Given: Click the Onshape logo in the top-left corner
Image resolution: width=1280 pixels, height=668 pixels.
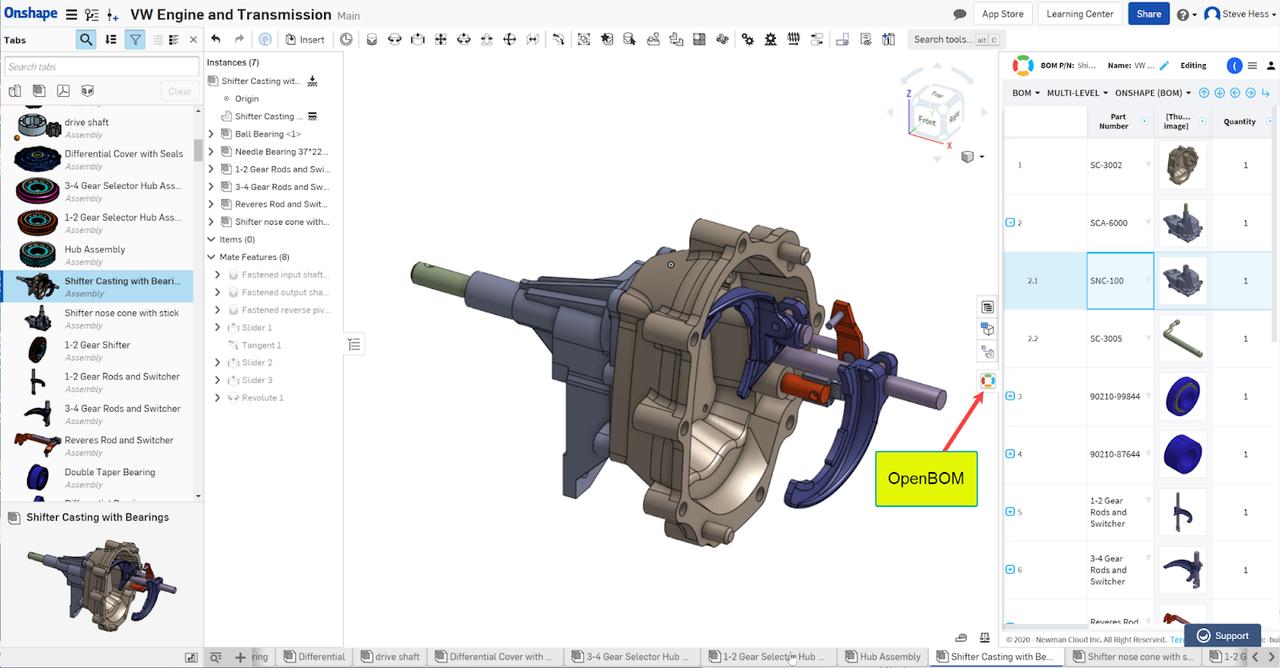Looking at the screenshot, I should coord(31,13).
